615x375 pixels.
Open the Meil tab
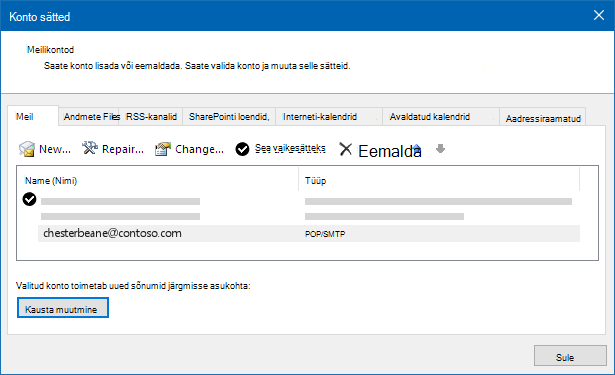tap(33, 116)
